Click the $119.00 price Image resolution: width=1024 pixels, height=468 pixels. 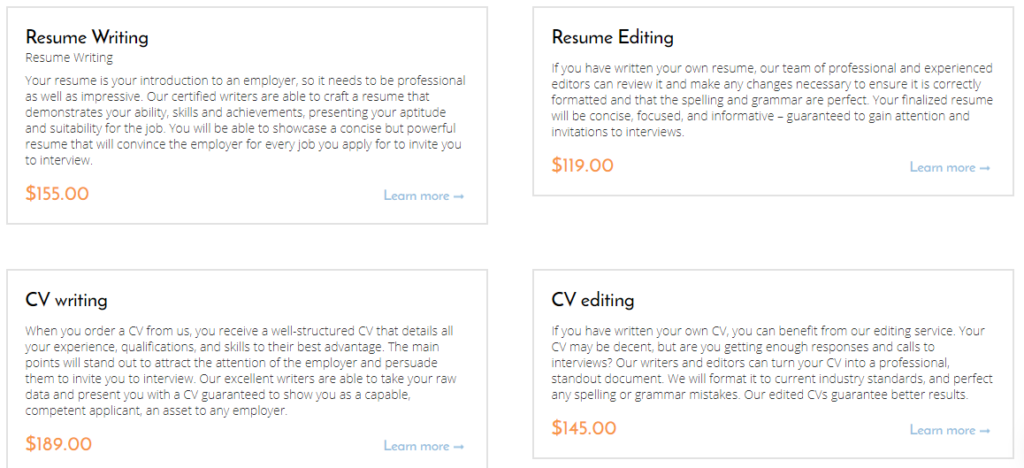(x=583, y=166)
